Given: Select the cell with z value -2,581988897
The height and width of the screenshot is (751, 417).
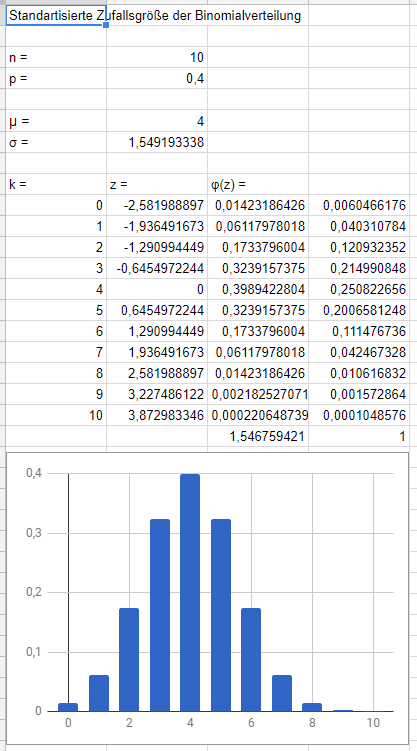Looking at the screenshot, I should [157, 205].
